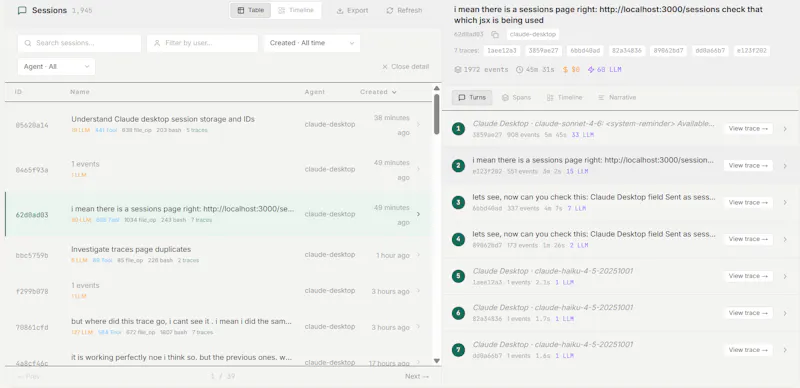800x388 pixels.
Task: Switch to the Narrative tab
Action: click(x=617, y=98)
